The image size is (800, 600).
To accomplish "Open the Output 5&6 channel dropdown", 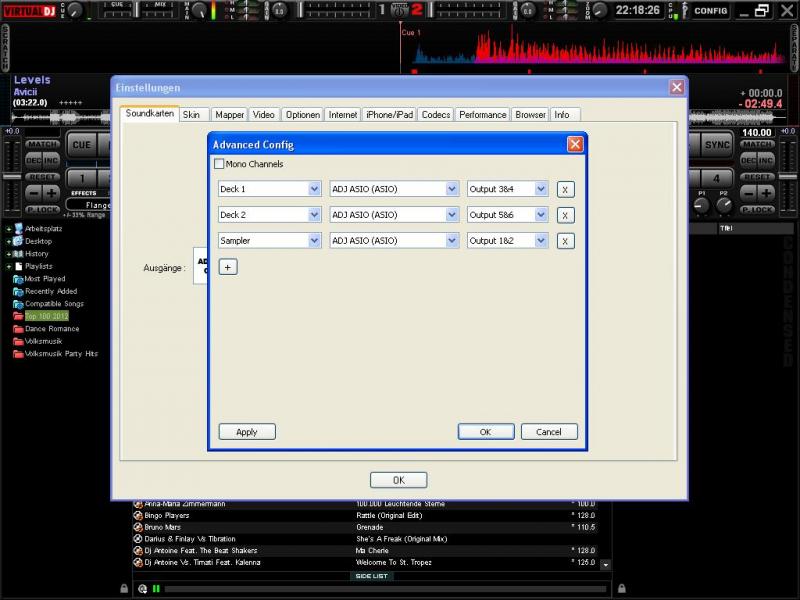I will tap(508, 215).
